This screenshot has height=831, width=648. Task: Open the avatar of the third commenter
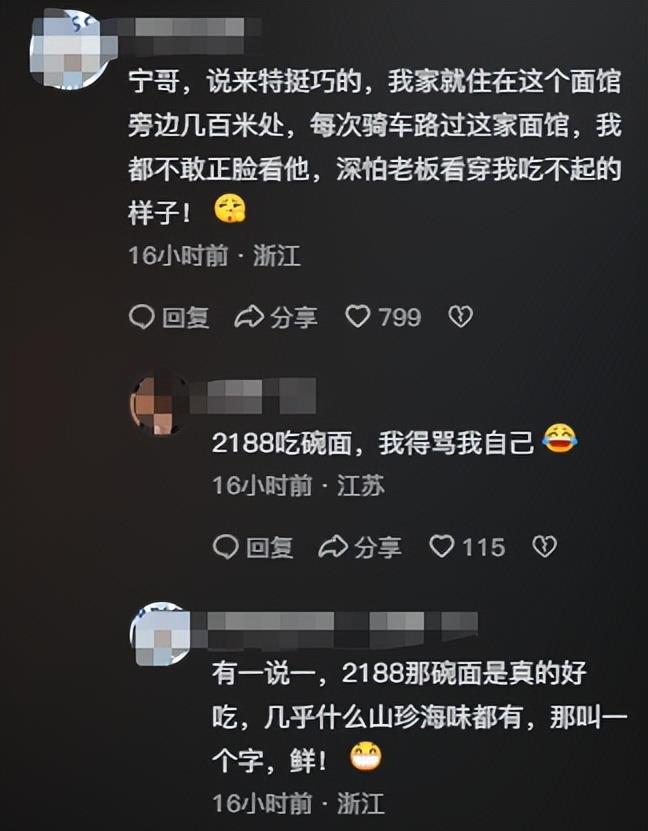(161, 633)
